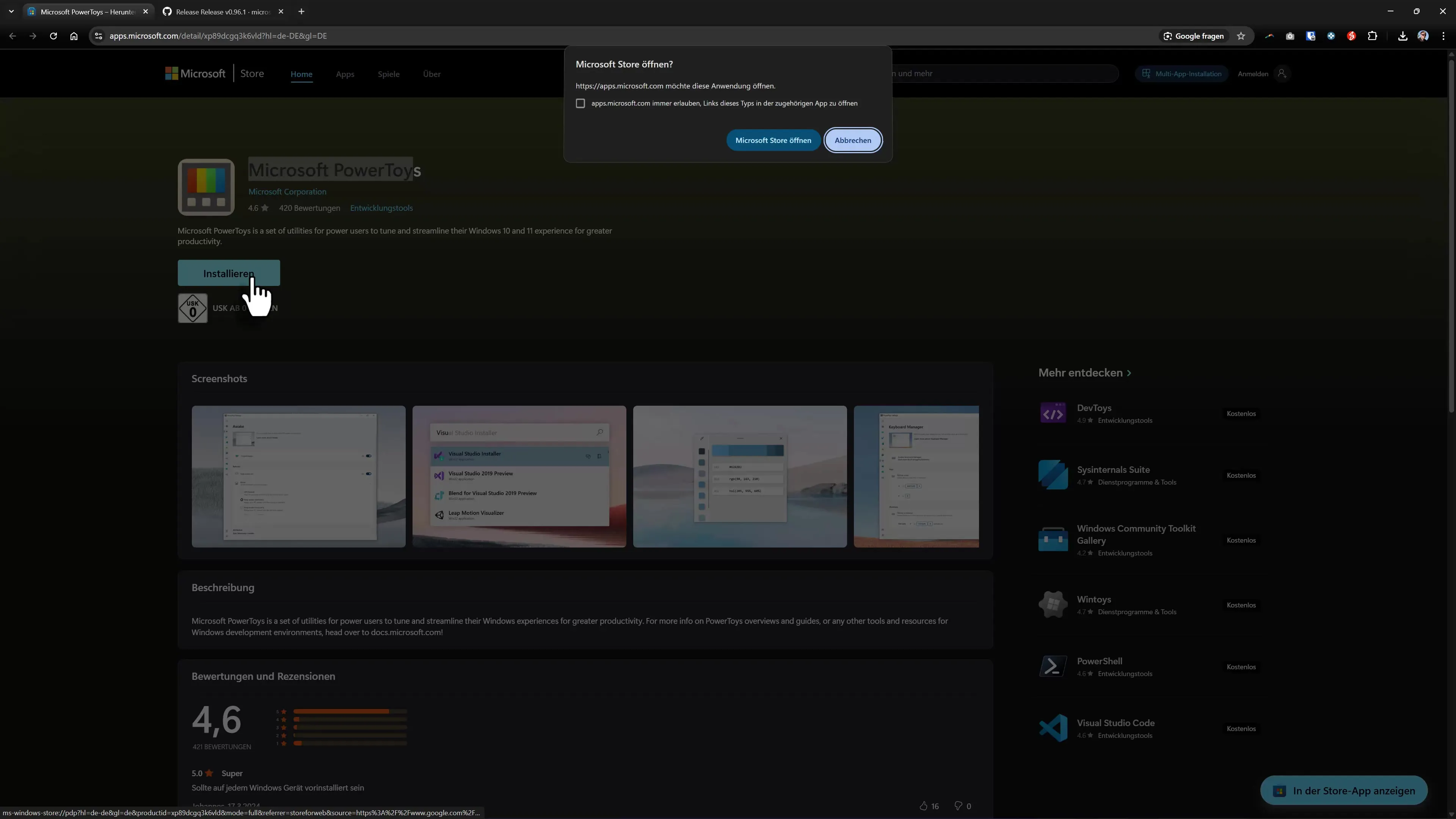The width and height of the screenshot is (1456, 819).
Task: Toggle the bookmark star in the address bar
Action: (x=1241, y=36)
